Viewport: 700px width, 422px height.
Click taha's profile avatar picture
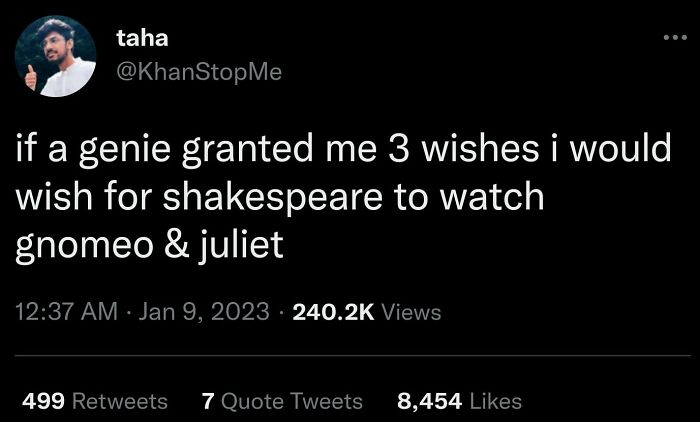tap(56, 56)
